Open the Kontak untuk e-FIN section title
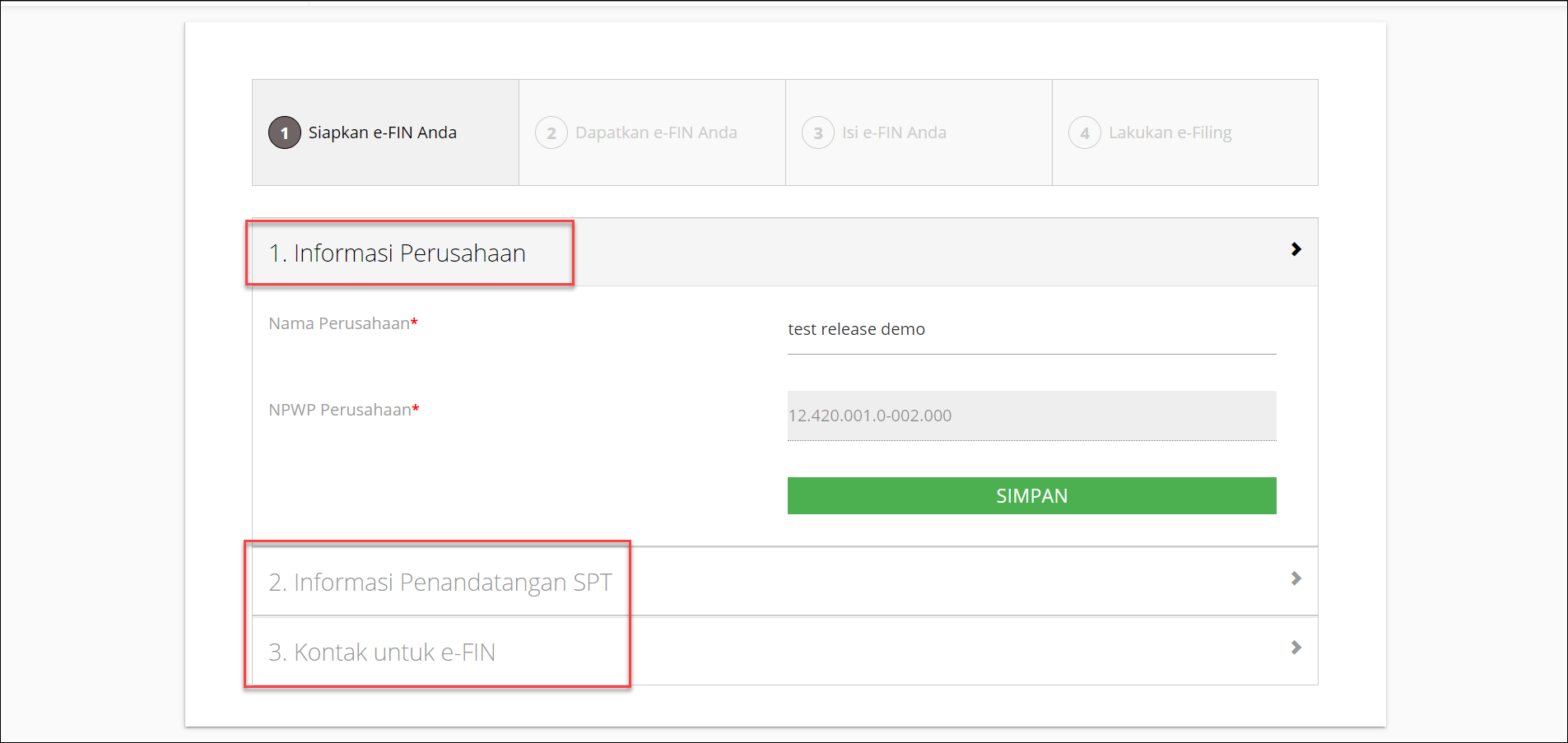 pos(382,652)
